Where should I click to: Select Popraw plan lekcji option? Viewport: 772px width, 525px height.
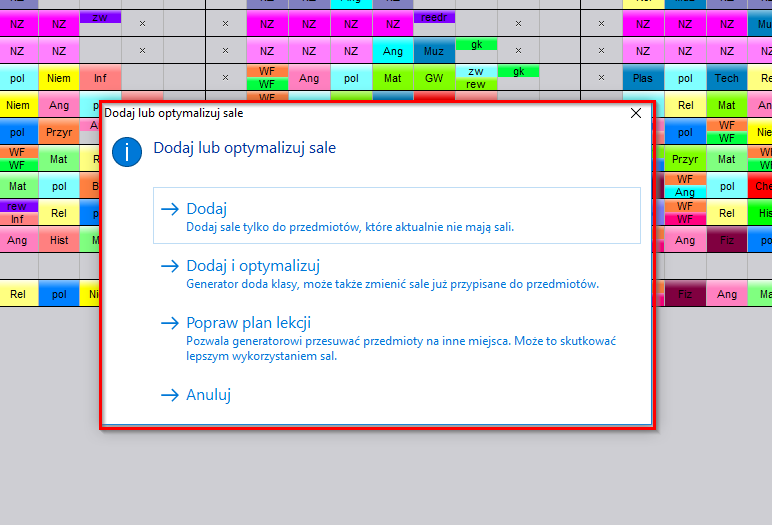248,323
